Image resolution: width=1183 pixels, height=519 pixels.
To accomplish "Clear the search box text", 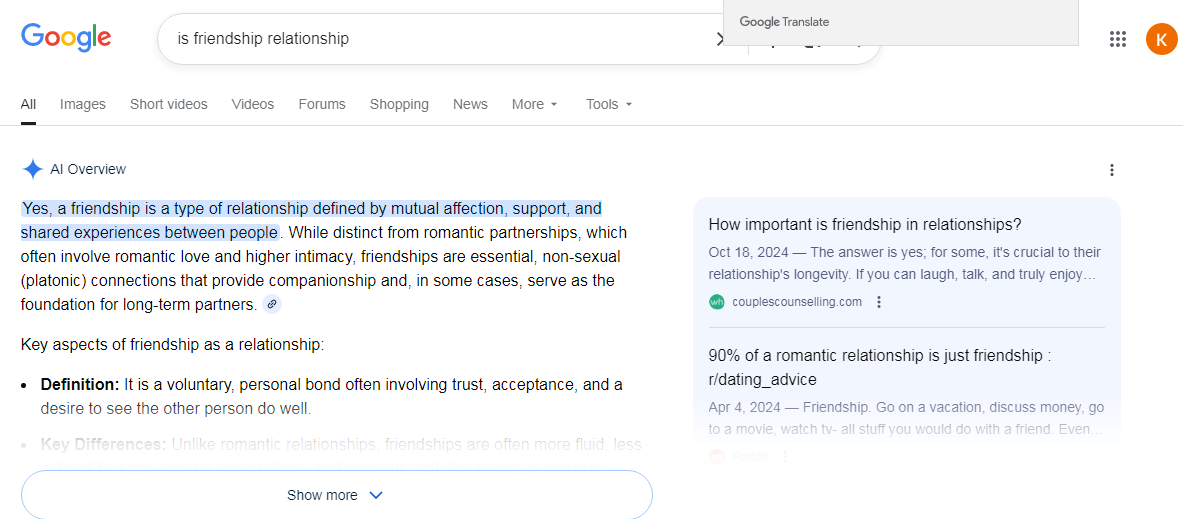I will click(x=718, y=39).
